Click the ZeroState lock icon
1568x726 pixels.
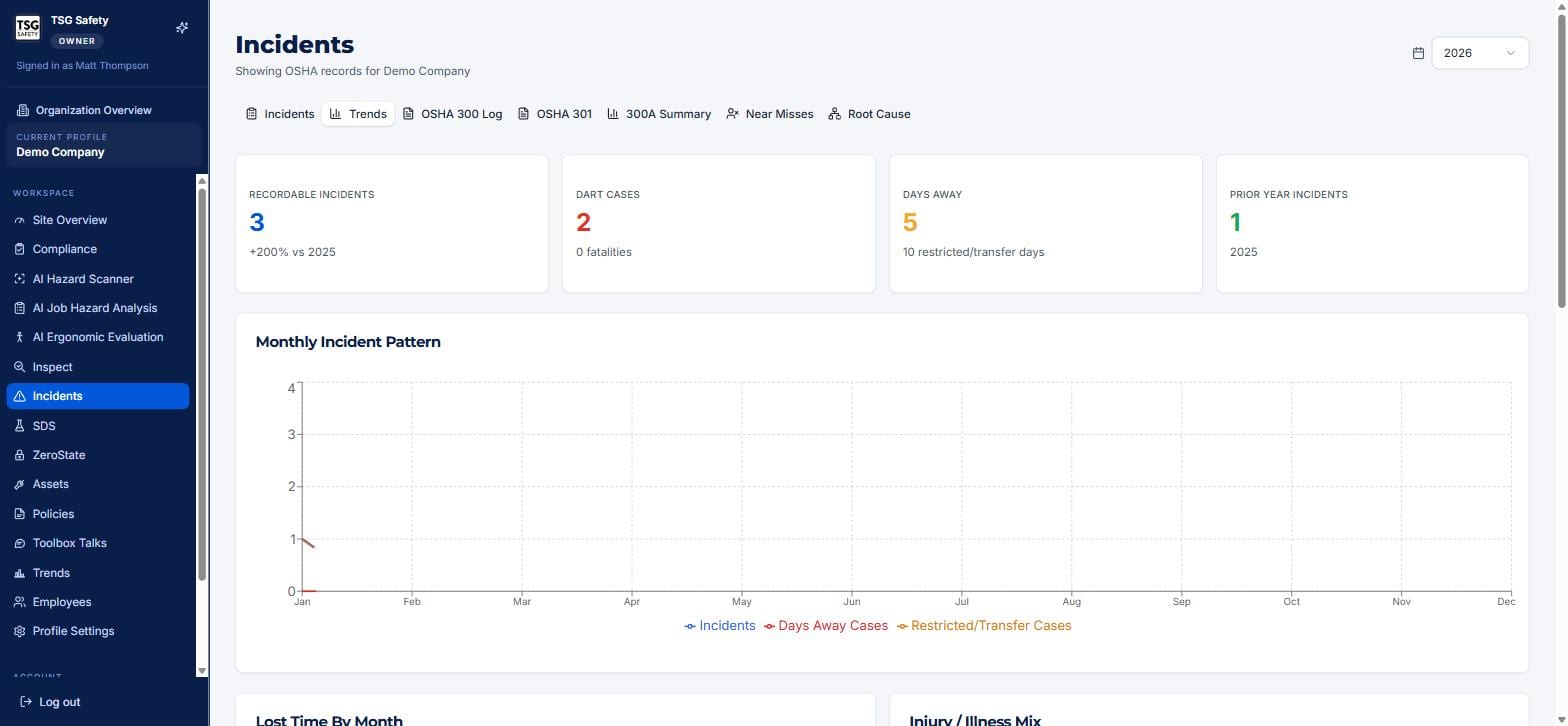(20, 455)
